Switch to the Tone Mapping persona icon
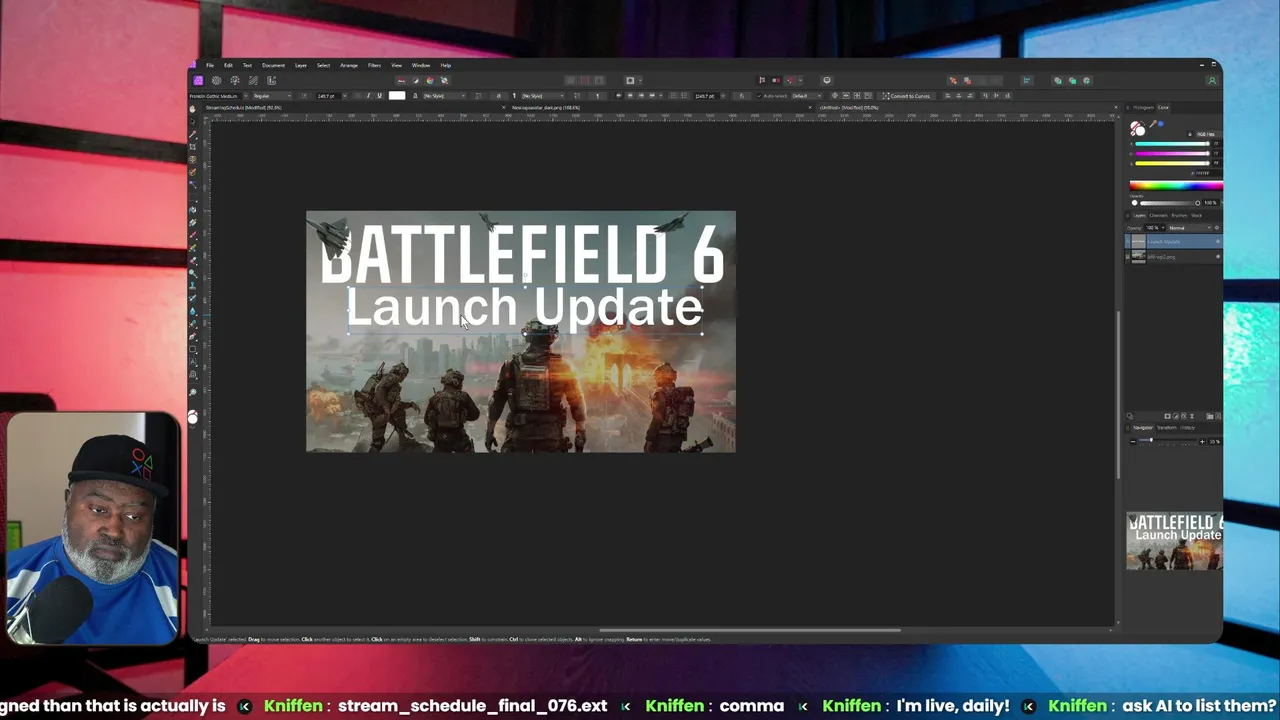The width and height of the screenshot is (1280, 720). (x=253, y=80)
